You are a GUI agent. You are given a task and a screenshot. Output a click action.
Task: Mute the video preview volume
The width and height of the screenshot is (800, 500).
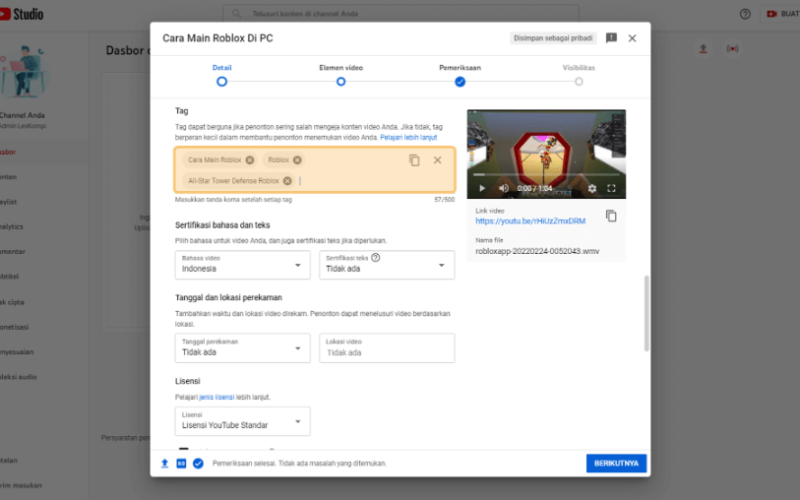pos(504,188)
